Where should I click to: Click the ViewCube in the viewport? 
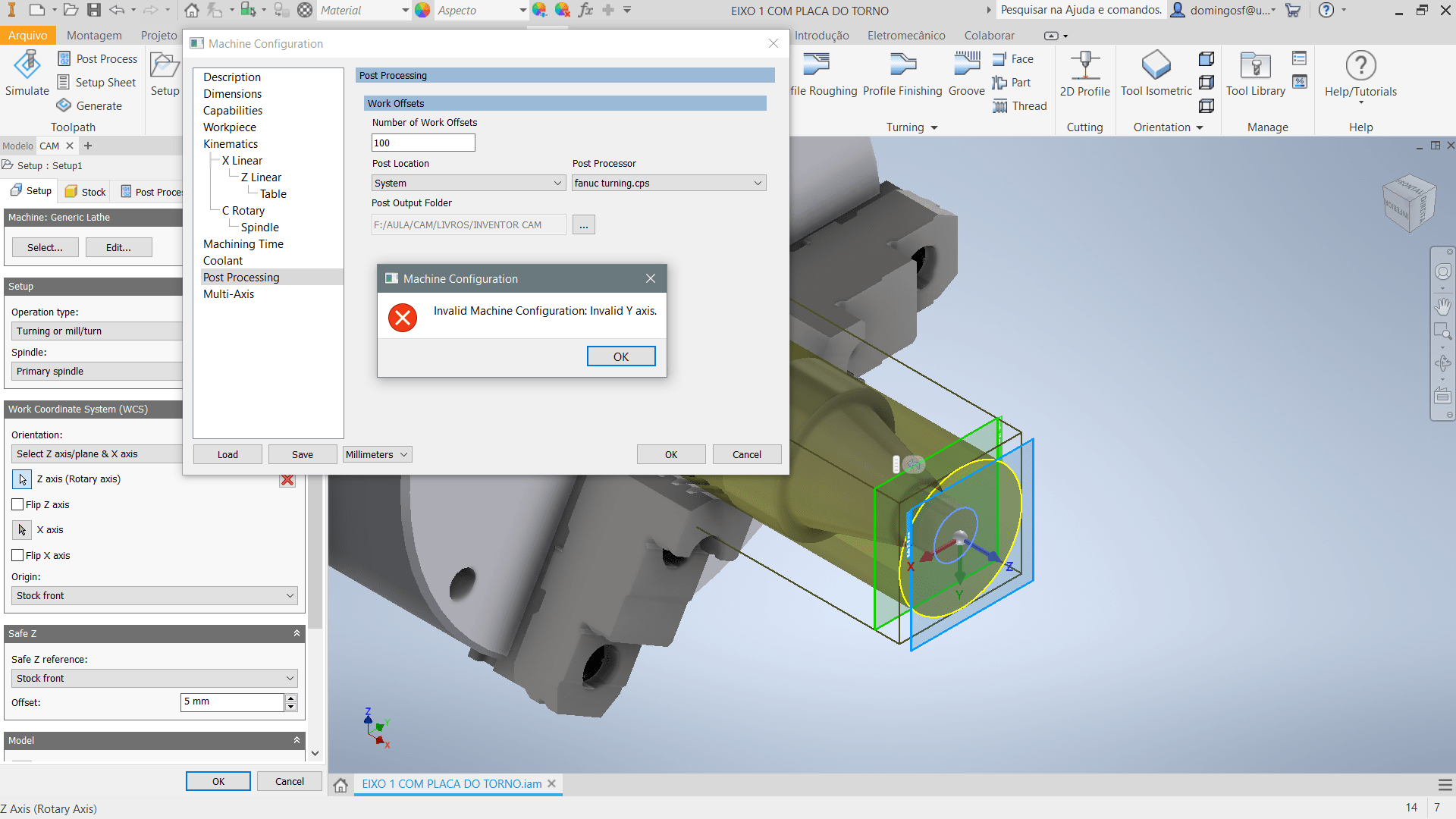pyautogui.click(x=1409, y=204)
